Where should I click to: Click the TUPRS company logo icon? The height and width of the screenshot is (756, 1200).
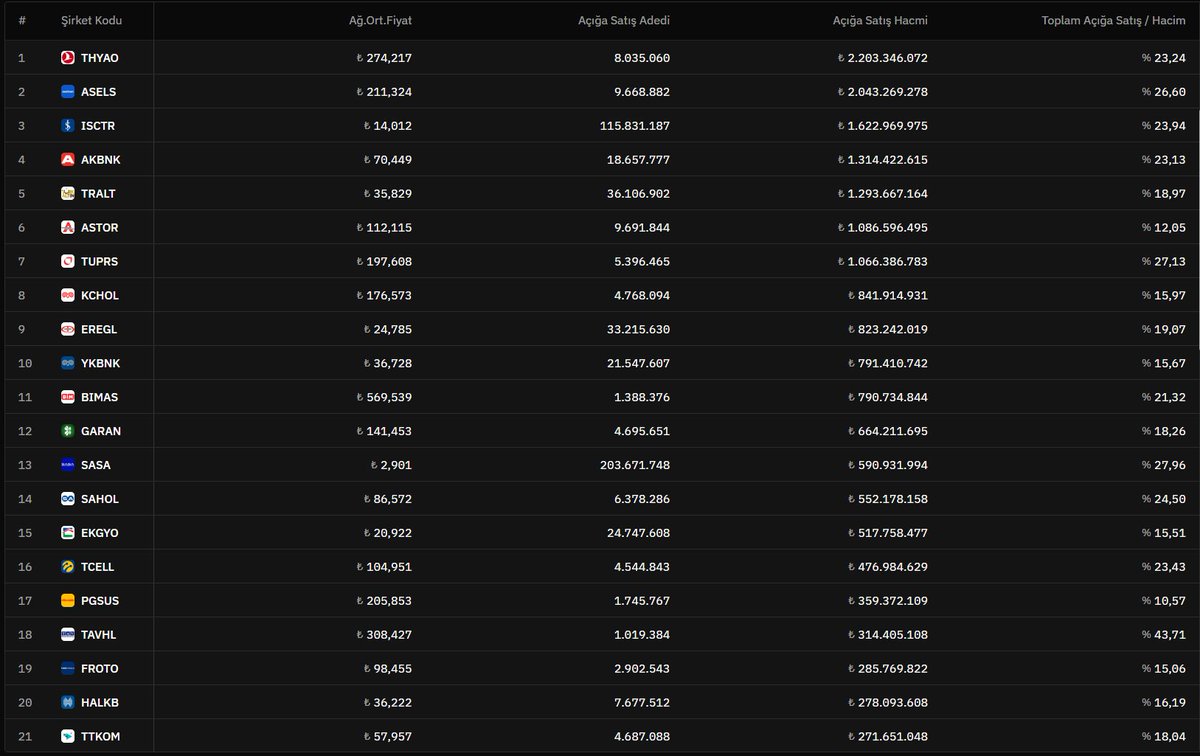tap(68, 262)
